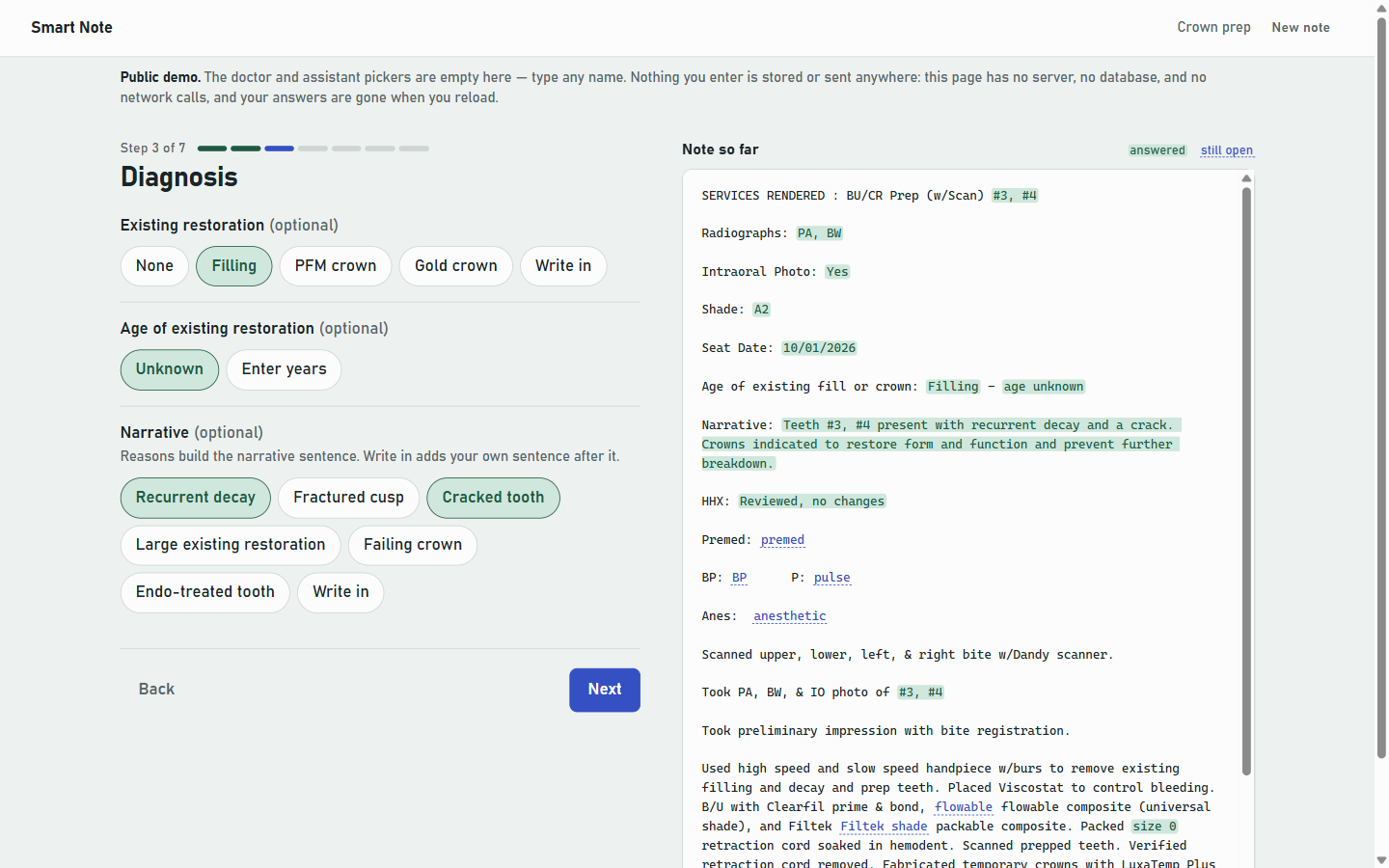Image resolution: width=1389 pixels, height=868 pixels.
Task: Deselect the Recurrent decay reason
Action: pos(196,498)
